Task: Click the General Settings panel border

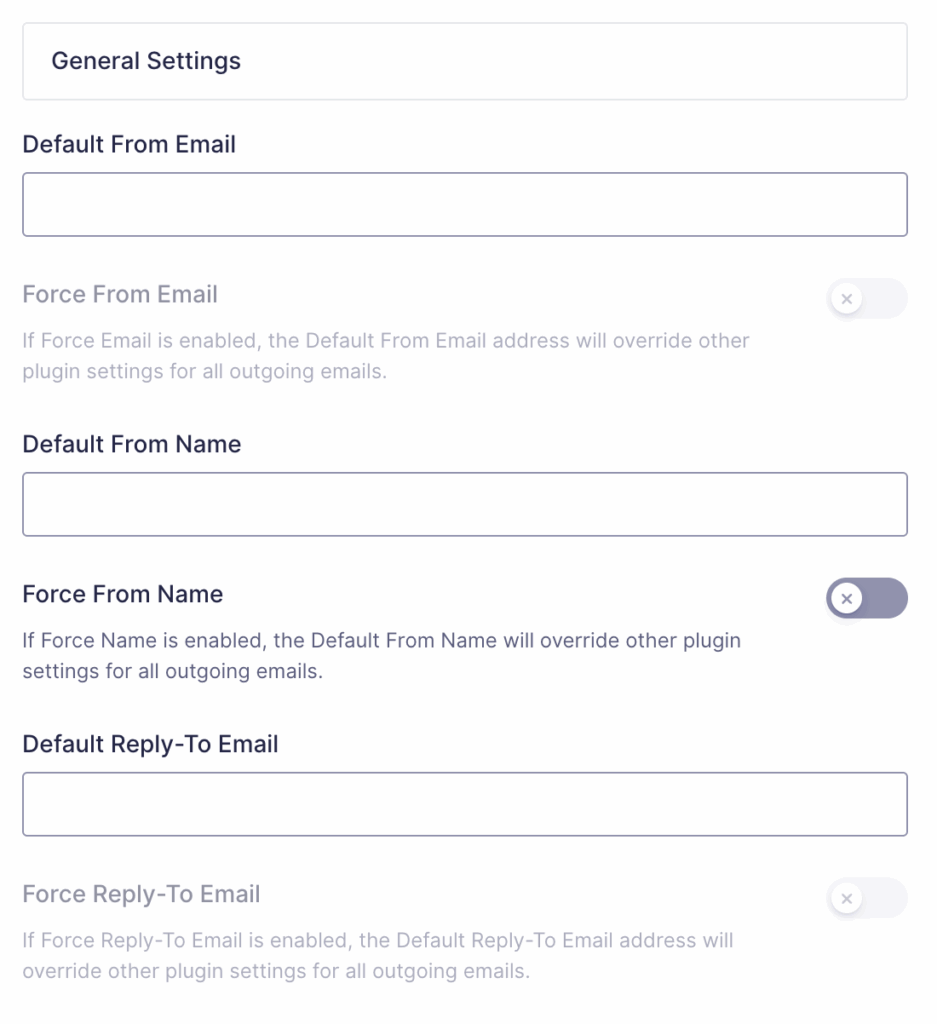Action: pyautogui.click(x=465, y=23)
